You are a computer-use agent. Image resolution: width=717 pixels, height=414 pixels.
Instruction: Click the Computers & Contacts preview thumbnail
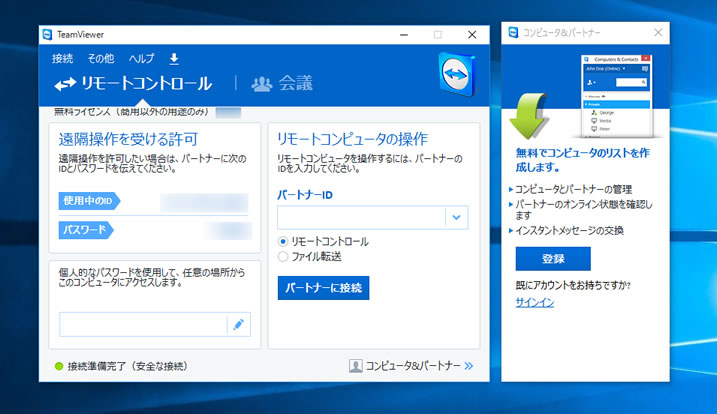[x=616, y=96]
